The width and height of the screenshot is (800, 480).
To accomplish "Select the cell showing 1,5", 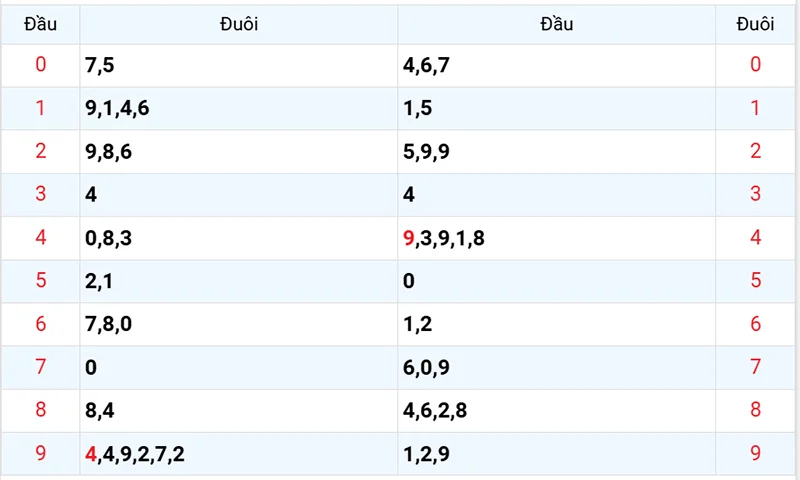I will tap(417, 108).
